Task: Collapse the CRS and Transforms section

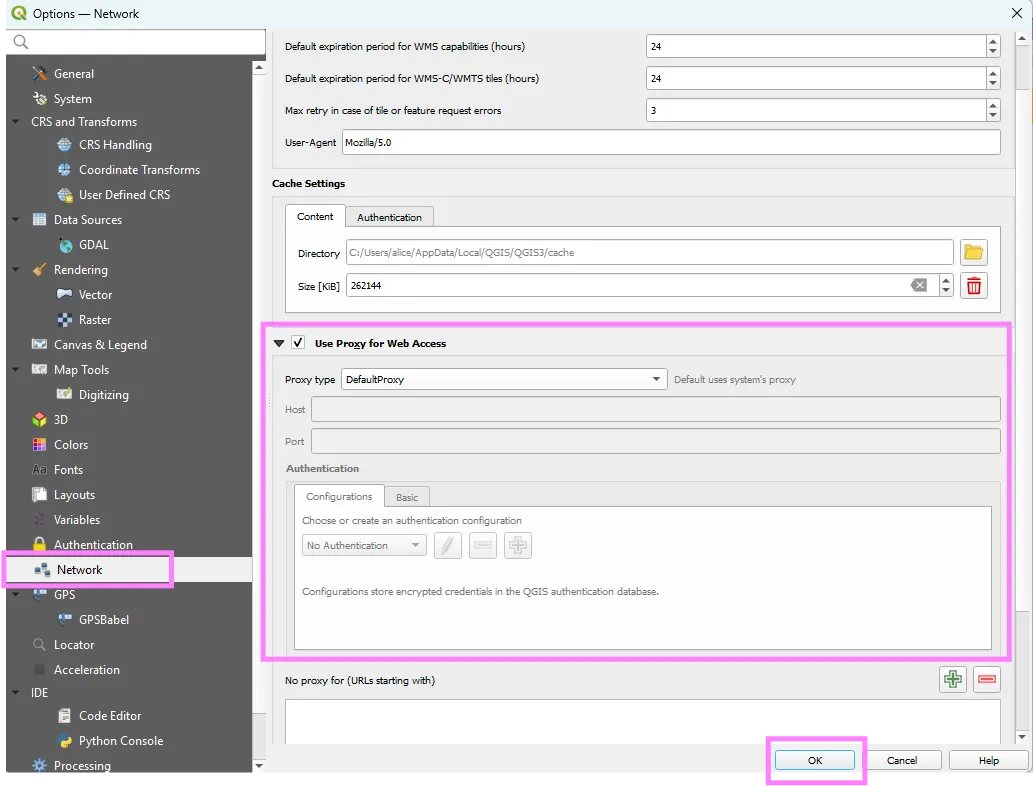Action: [14, 121]
